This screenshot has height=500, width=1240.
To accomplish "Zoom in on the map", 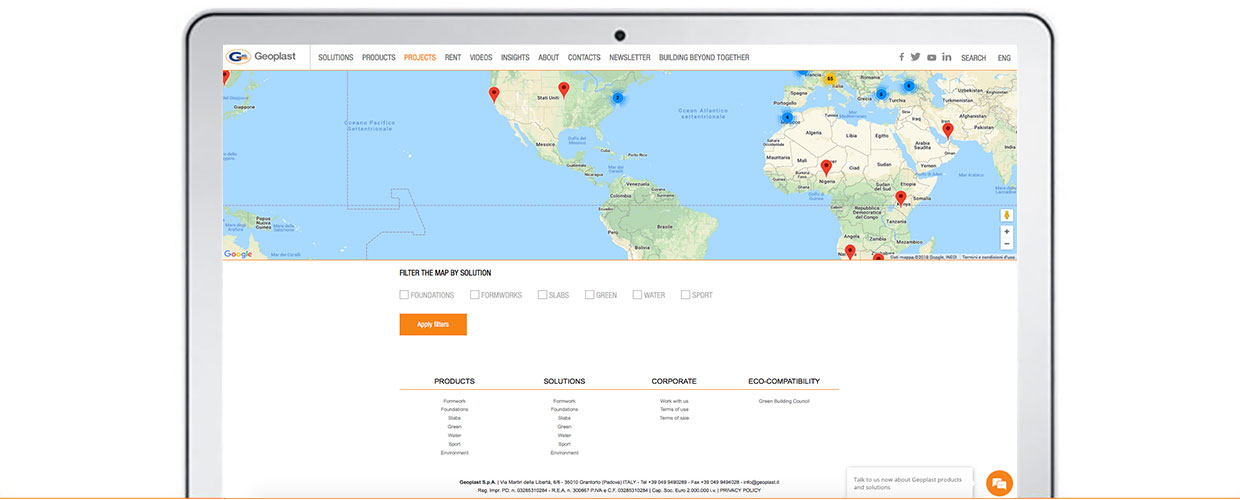I will click(1006, 232).
